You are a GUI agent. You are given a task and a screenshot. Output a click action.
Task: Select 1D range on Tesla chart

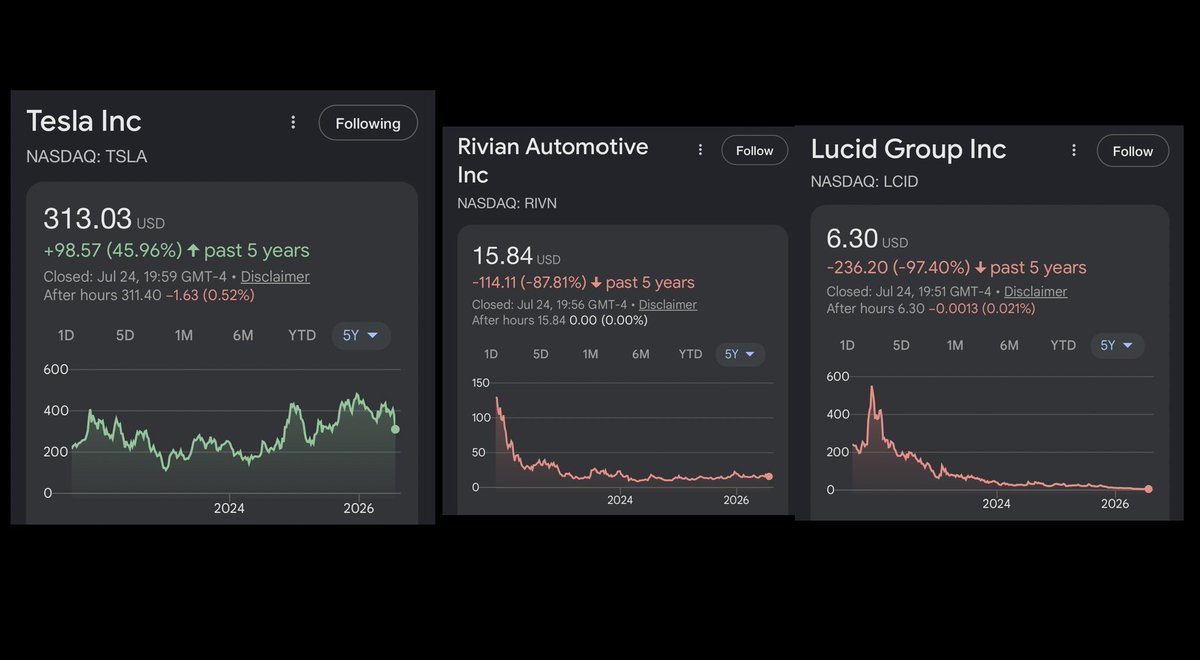[x=66, y=335]
